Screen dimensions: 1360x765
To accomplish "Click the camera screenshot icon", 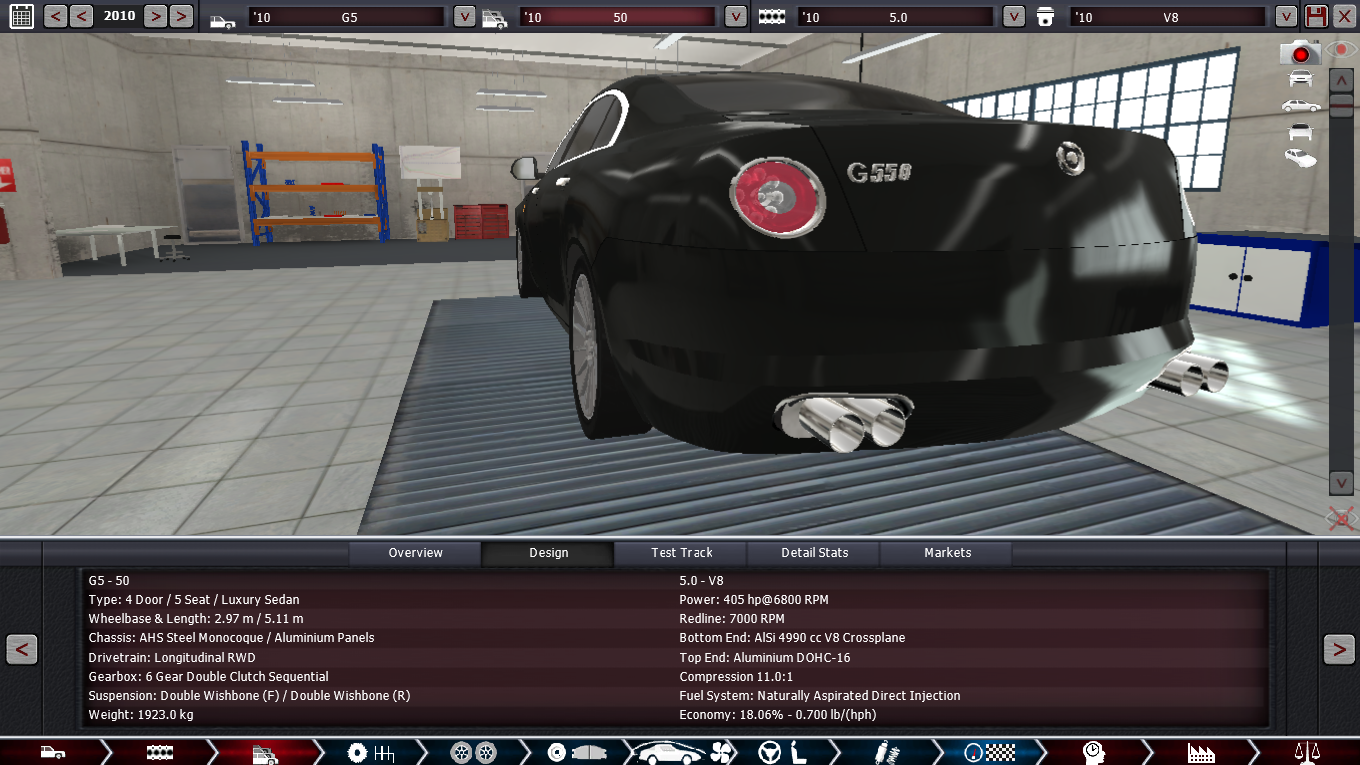I will coord(1300,53).
